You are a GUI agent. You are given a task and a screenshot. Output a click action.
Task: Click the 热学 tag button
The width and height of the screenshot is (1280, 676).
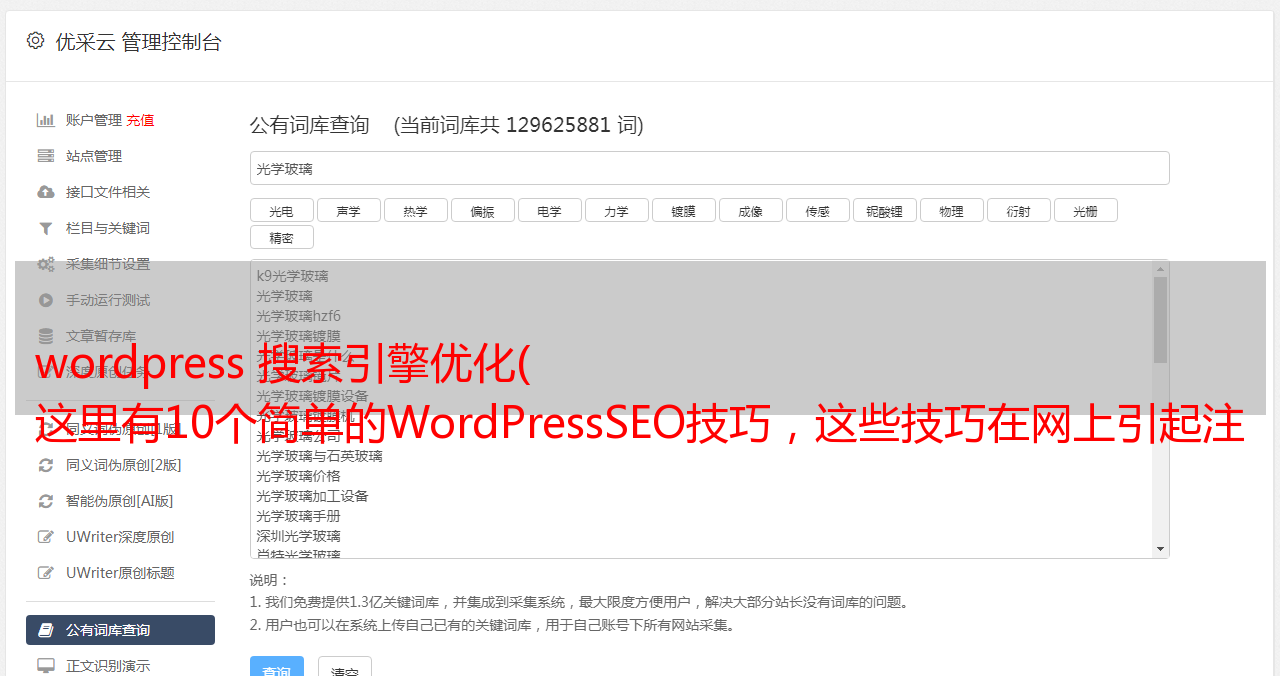[416, 211]
